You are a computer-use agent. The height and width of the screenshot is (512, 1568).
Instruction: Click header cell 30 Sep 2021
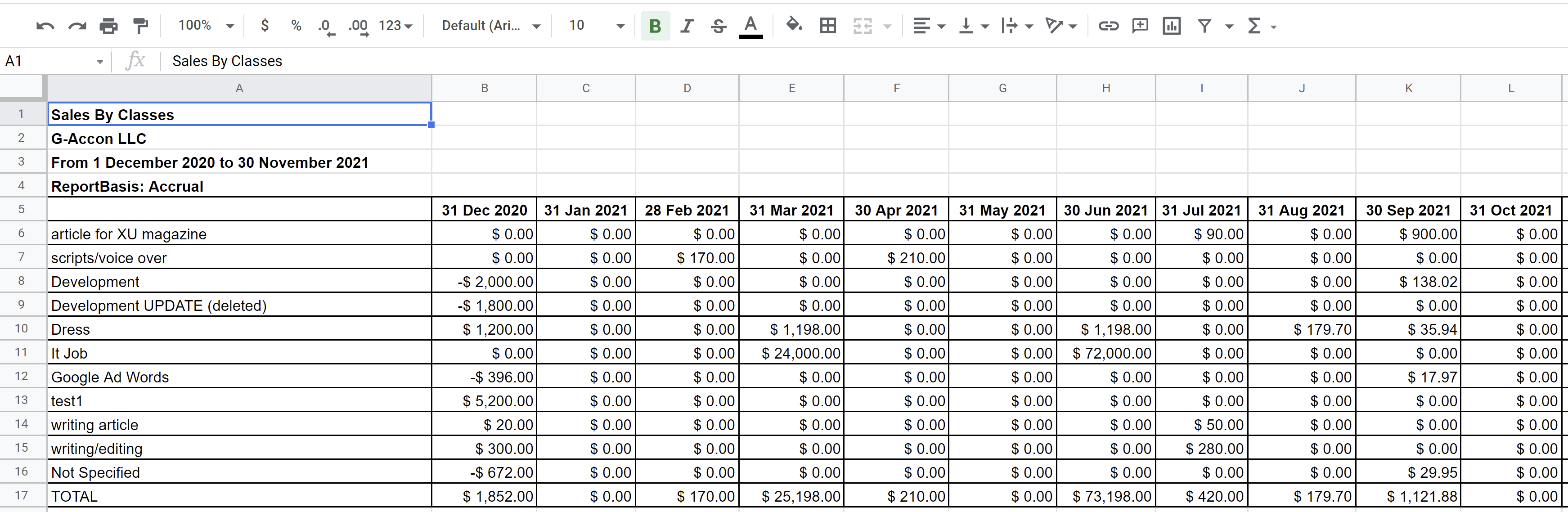pos(1409,210)
